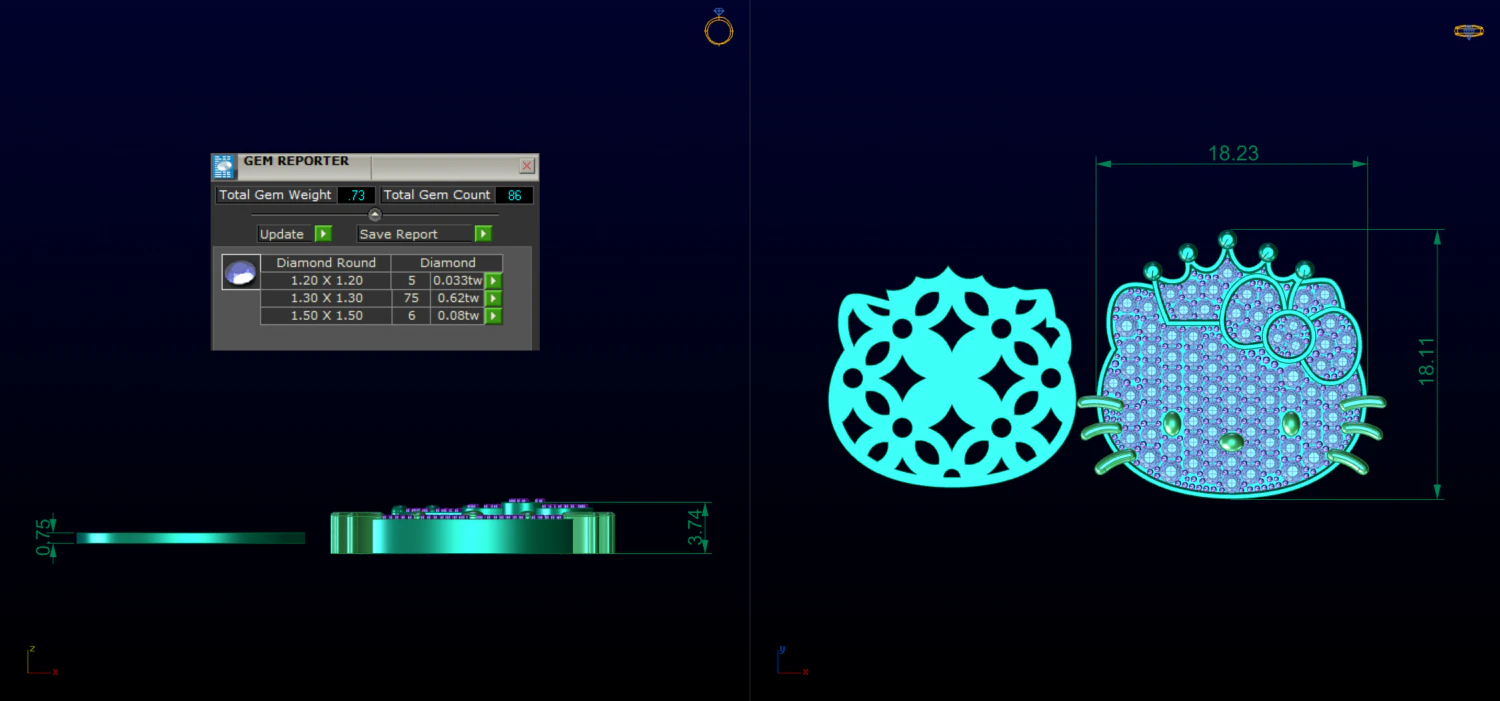Click the 18.11 height dimension label
This screenshot has height=701, width=1500.
pos(1427,360)
